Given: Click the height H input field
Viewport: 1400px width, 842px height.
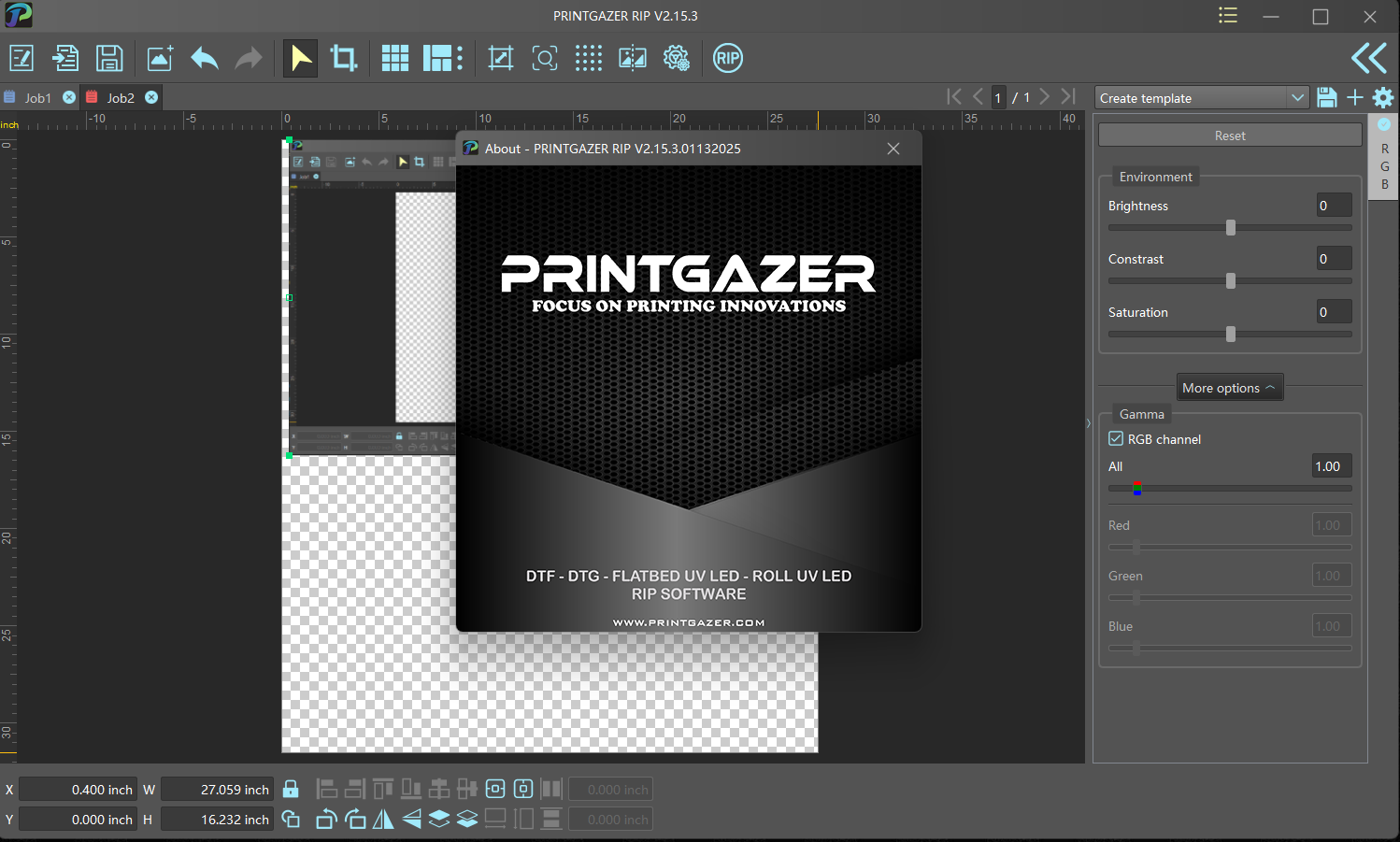Looking at the screenshot, I should (218, 820).
